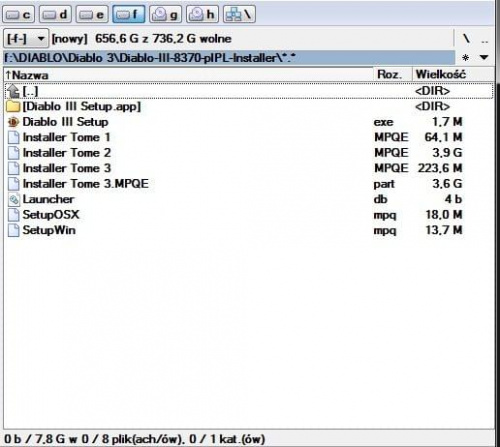Click the 4 b size value

click(x=453, y=199)
